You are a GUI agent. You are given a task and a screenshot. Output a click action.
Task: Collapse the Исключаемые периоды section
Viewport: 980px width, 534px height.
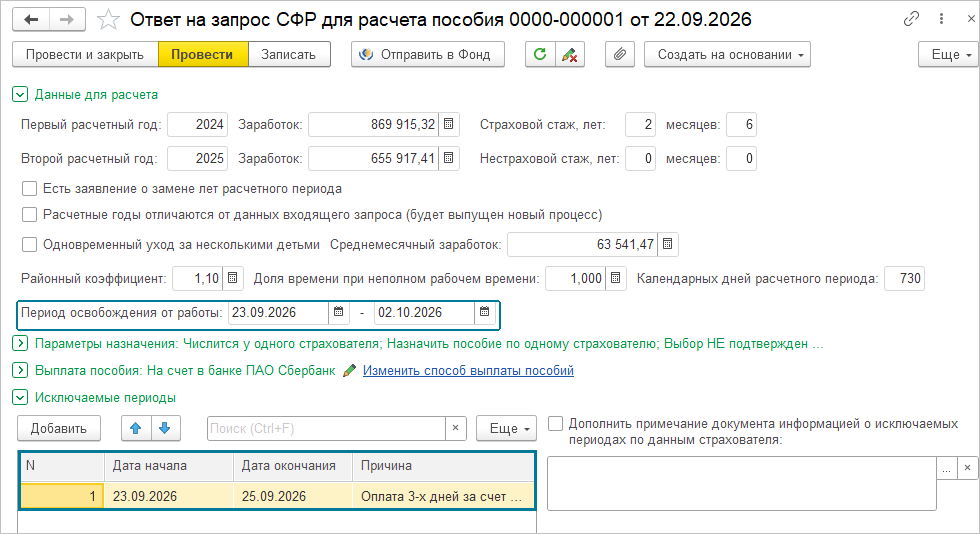point(20,397)
